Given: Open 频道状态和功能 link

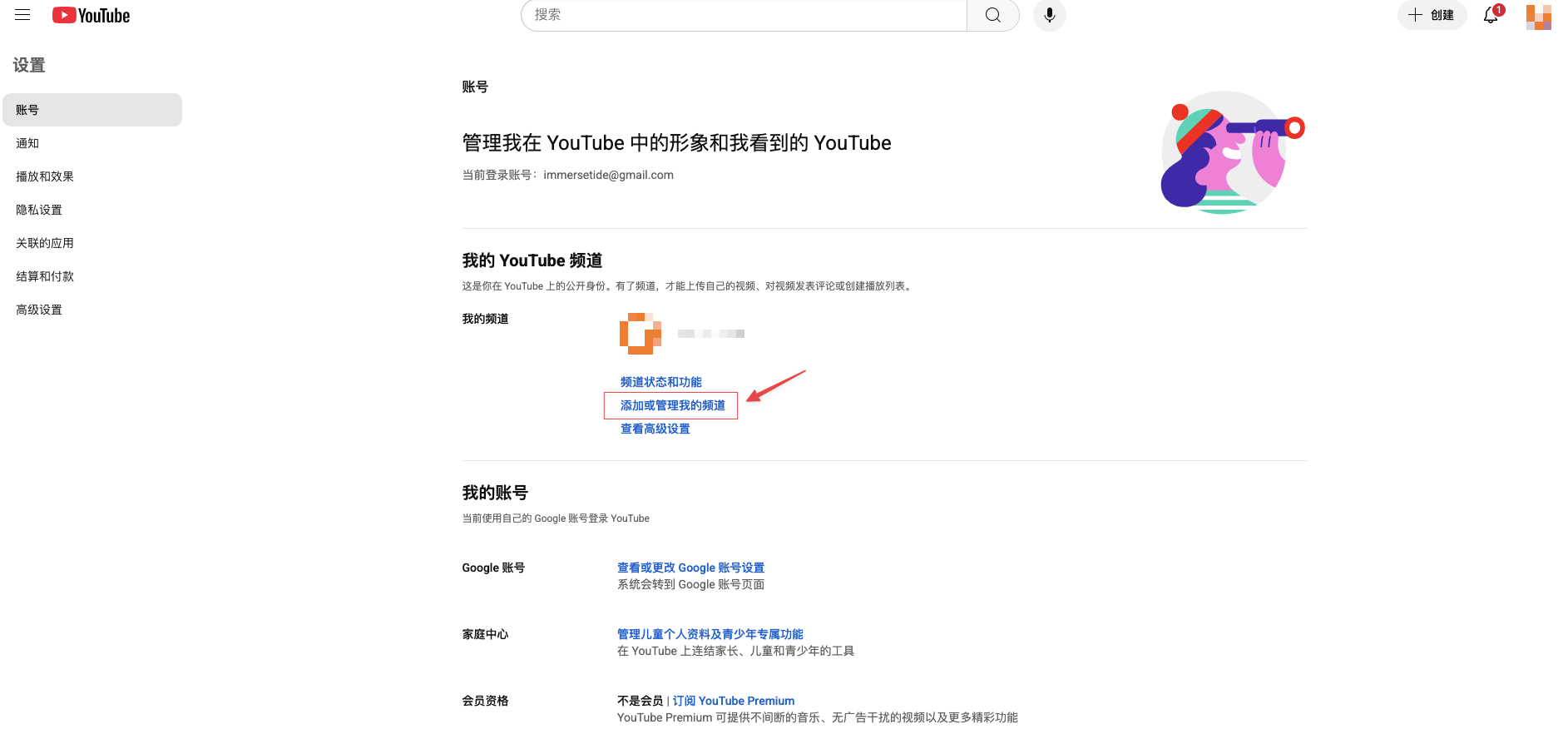Looking at the screenshot, I should click(661, 382).
